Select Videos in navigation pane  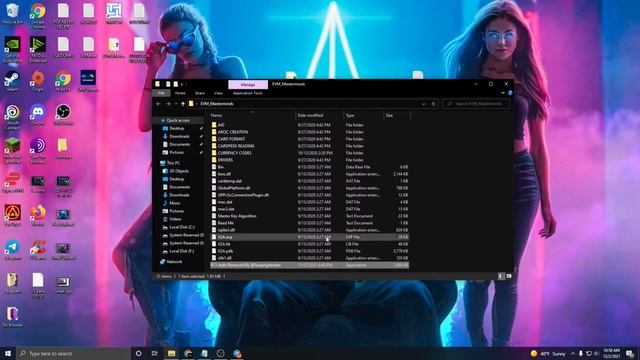[x=175, y=219]
